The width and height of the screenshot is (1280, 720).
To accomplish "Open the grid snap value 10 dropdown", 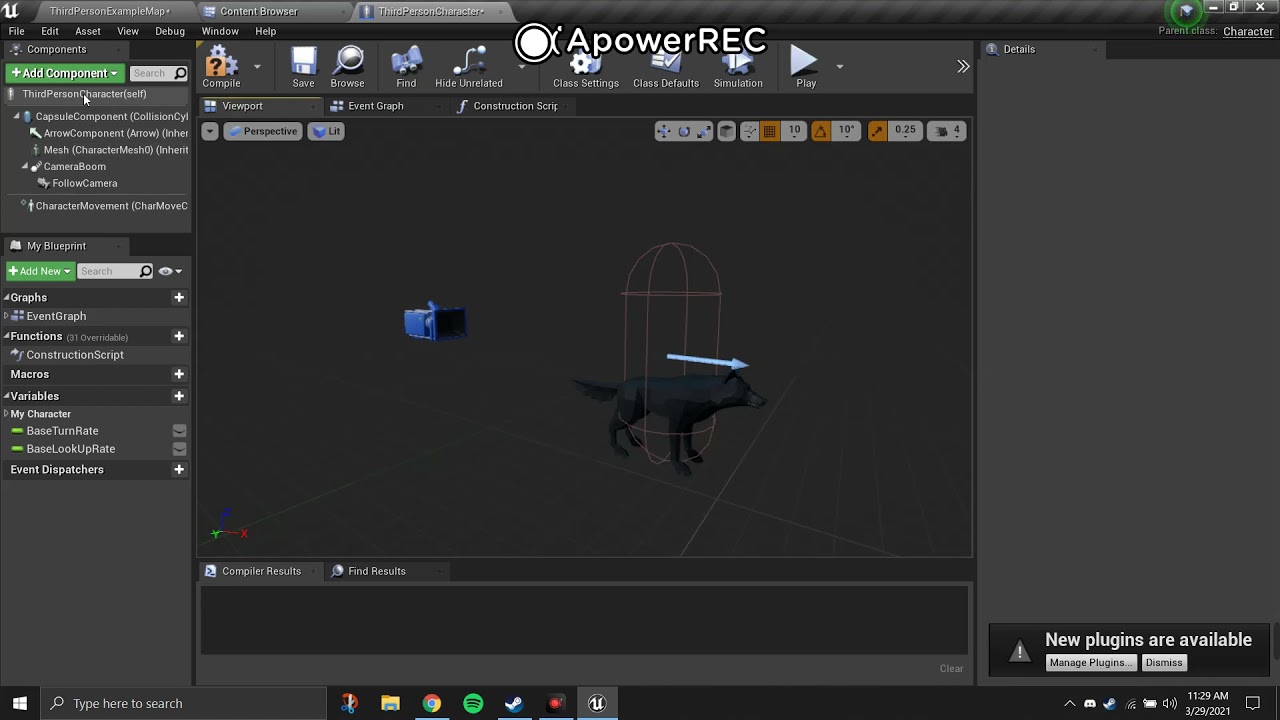I will (794, 131).
